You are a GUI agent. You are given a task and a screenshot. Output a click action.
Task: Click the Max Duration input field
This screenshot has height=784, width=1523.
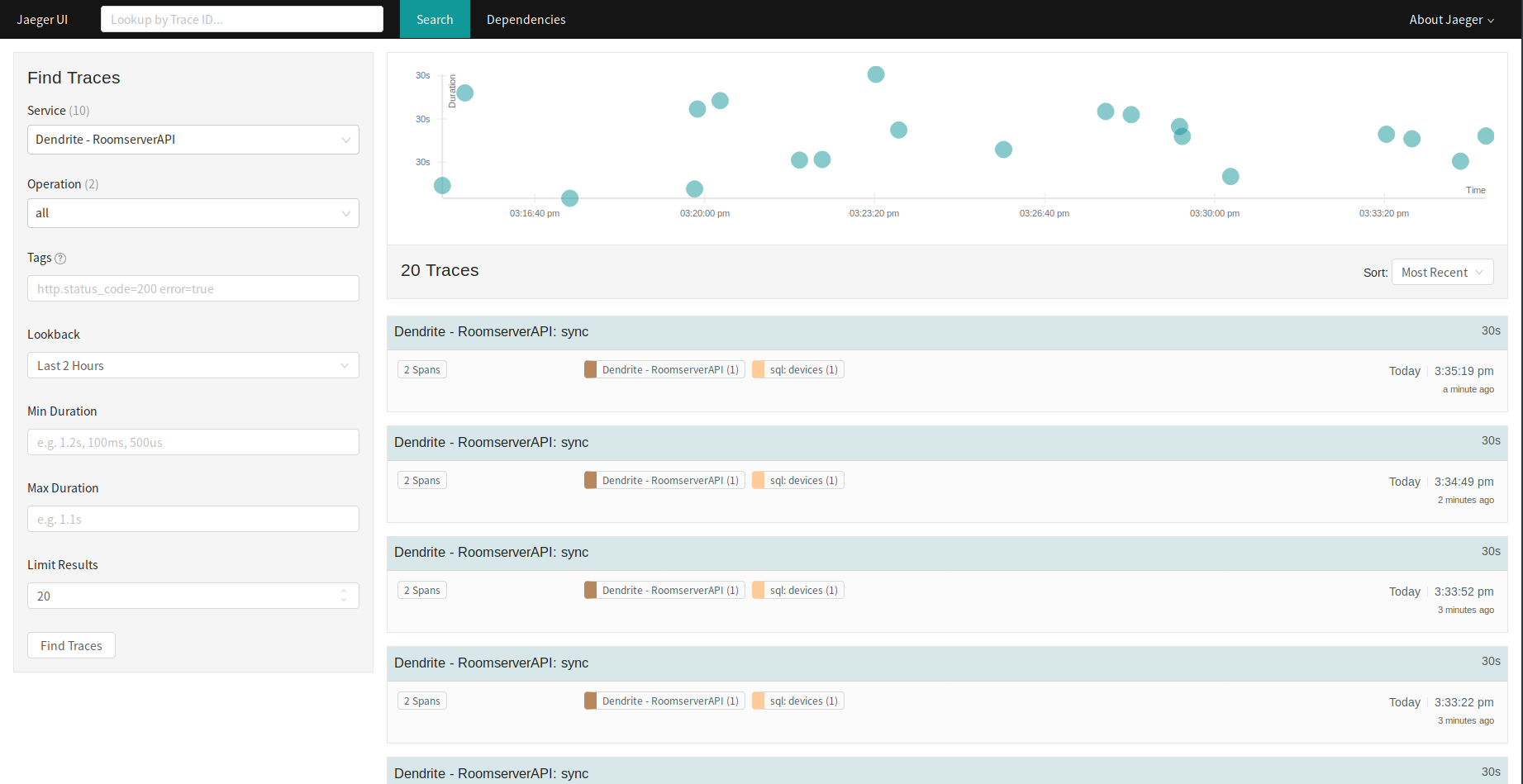193,520
